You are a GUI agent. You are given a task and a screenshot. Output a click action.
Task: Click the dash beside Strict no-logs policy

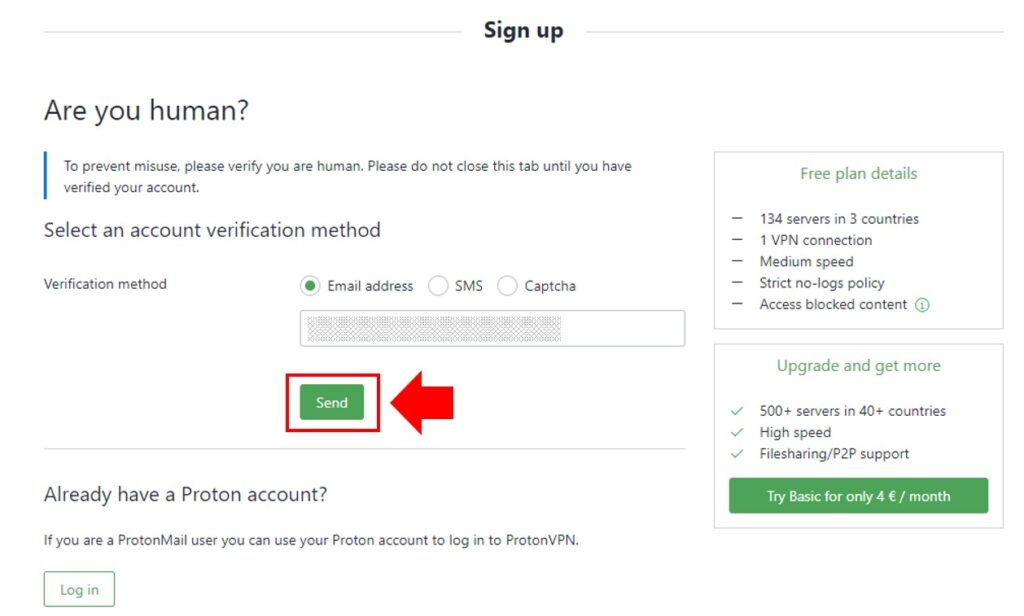point(737,283)
